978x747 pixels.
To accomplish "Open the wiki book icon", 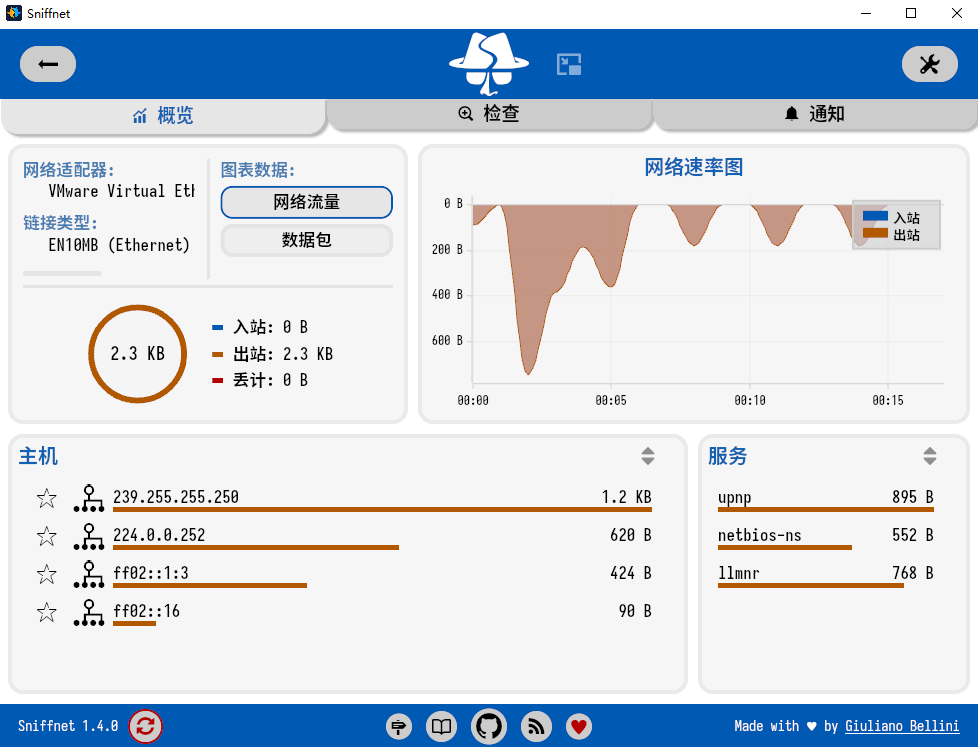I will pos(441,727).
